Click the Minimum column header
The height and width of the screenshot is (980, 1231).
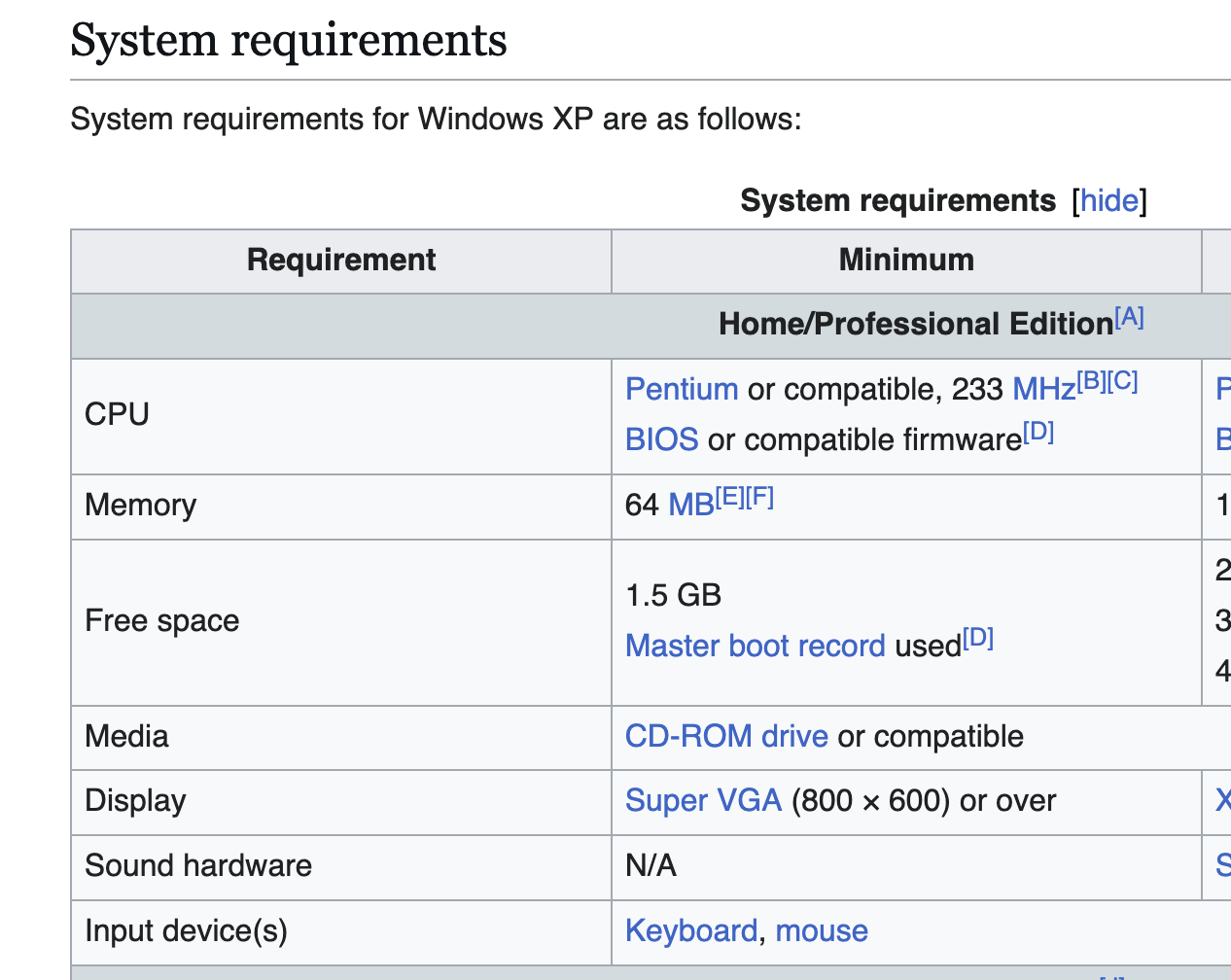click(x=905, y=260)
